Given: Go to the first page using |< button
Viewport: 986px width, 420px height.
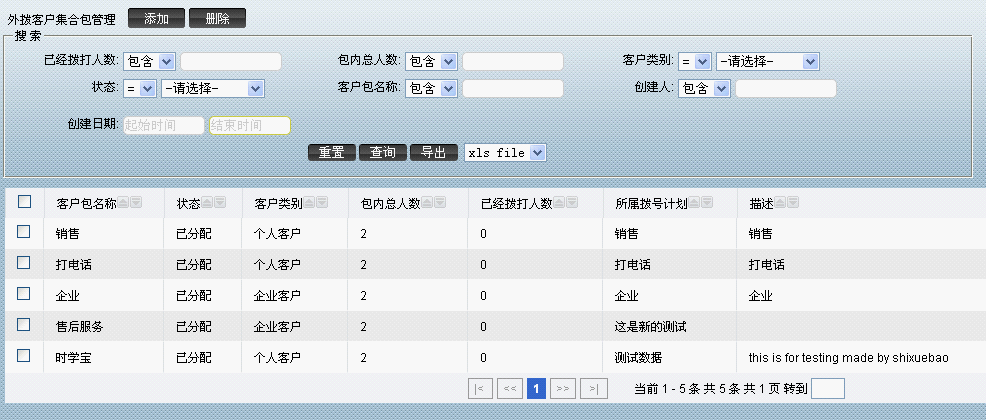Looking at the screenshot, I should [x=480, y=388].
